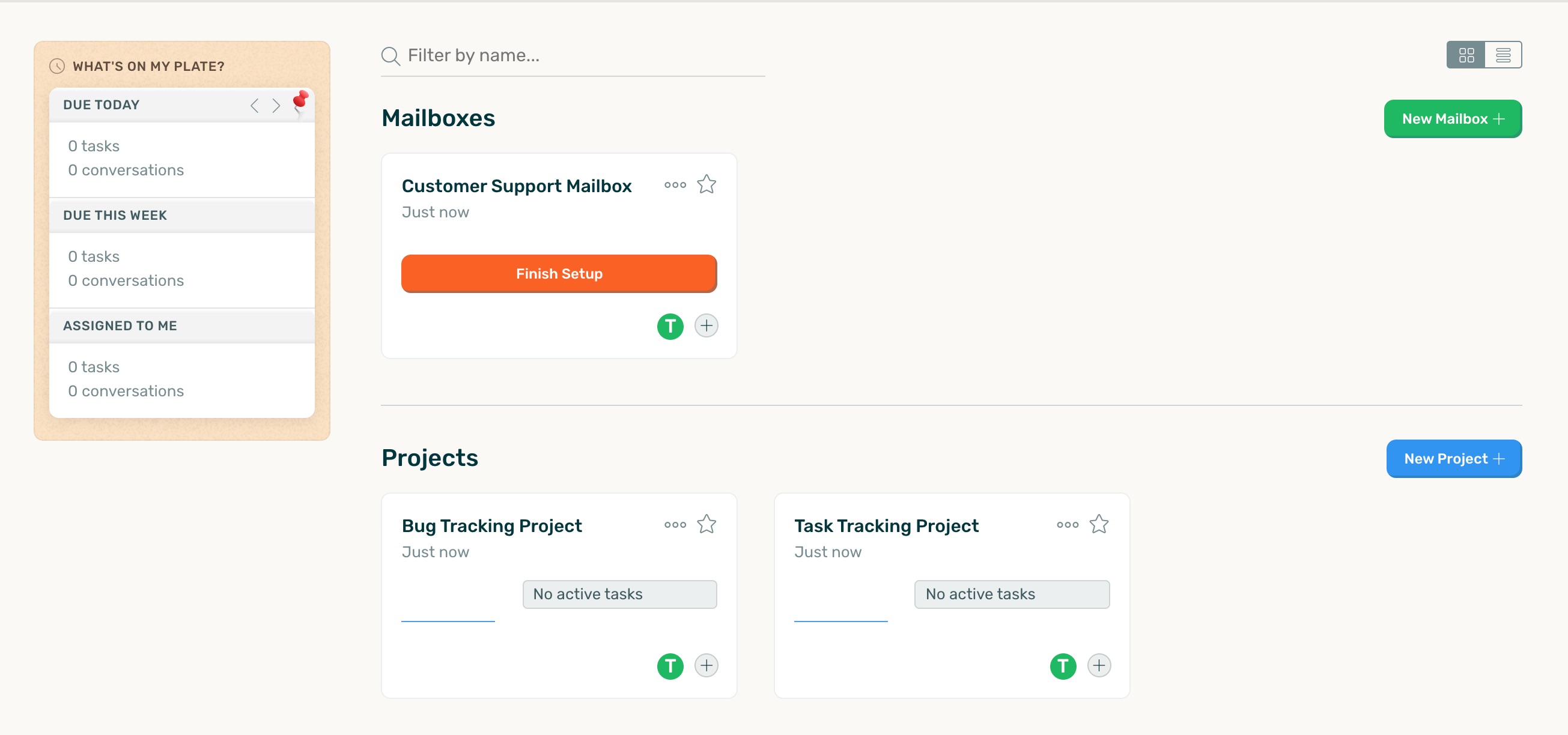
Task: Open Customer Support Mailbox options menu
Action: (675, 185)
